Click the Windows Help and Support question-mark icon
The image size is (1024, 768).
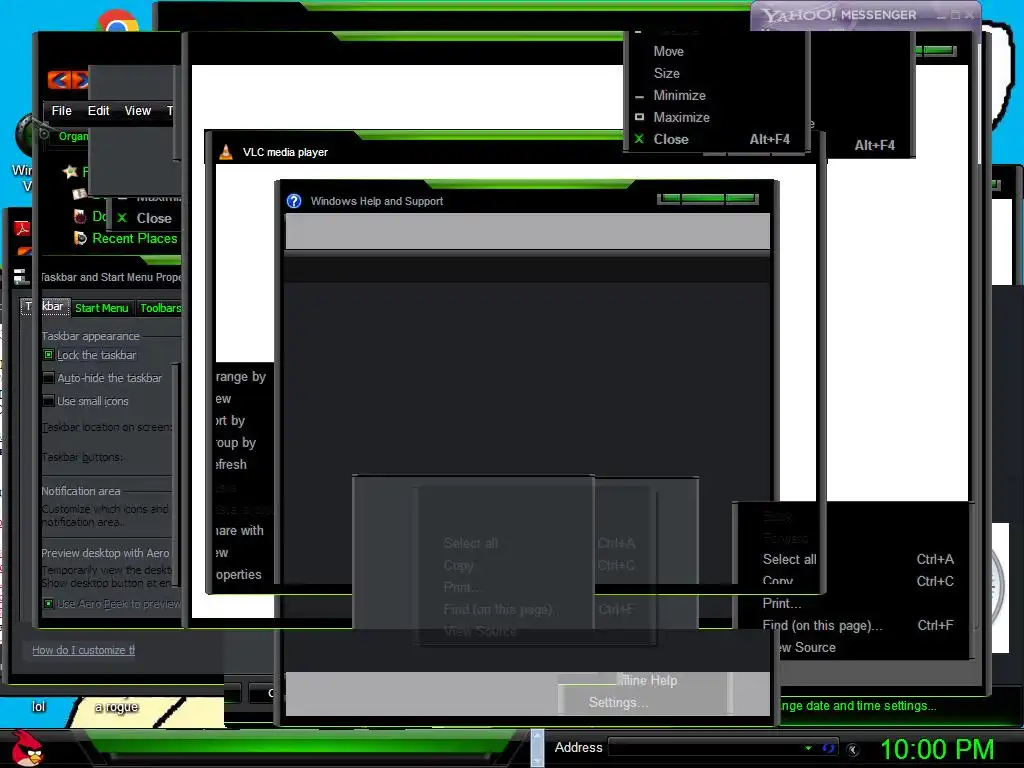[294, 201]
